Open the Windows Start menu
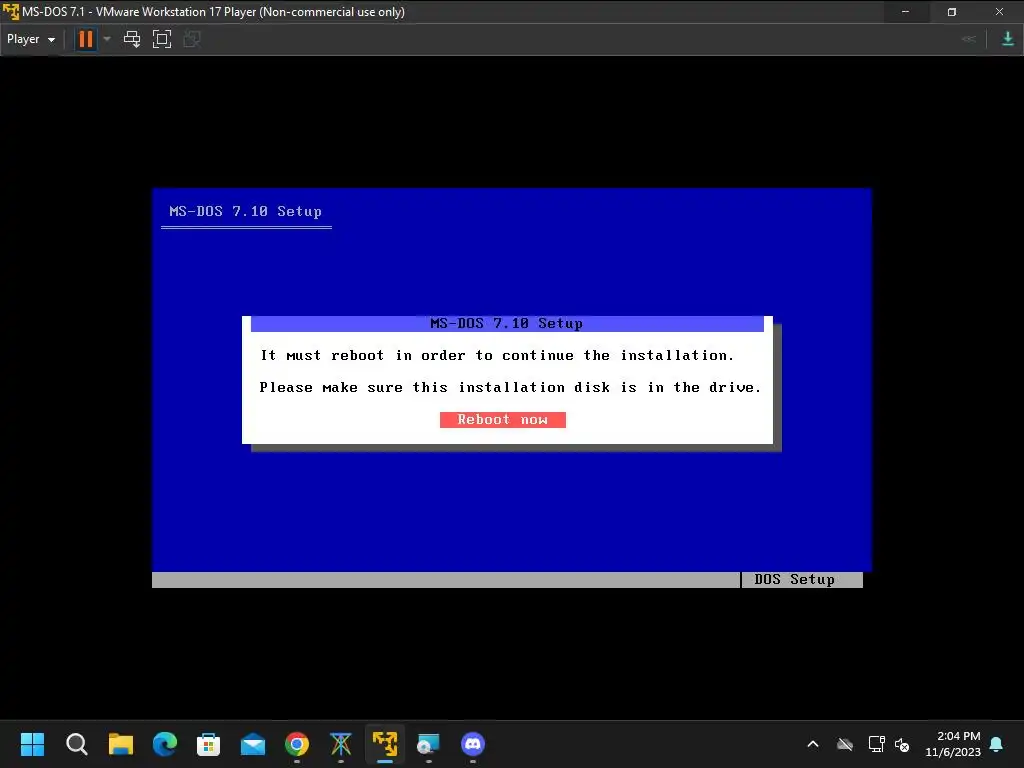 coord(32,744)
